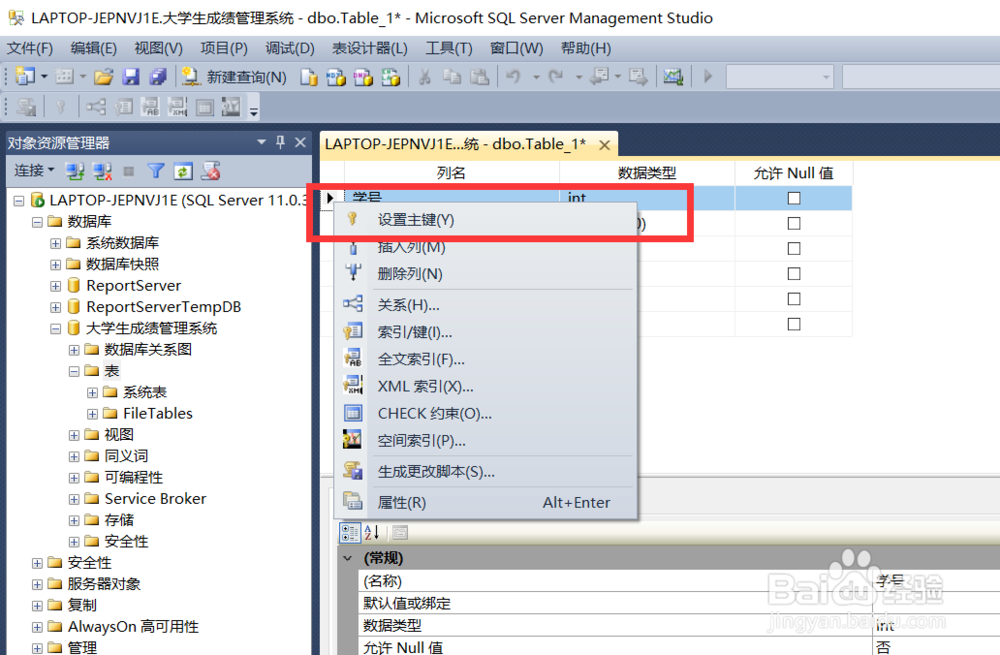
Task: Open the 表设计器(L) menu
Action: point(369,48)
